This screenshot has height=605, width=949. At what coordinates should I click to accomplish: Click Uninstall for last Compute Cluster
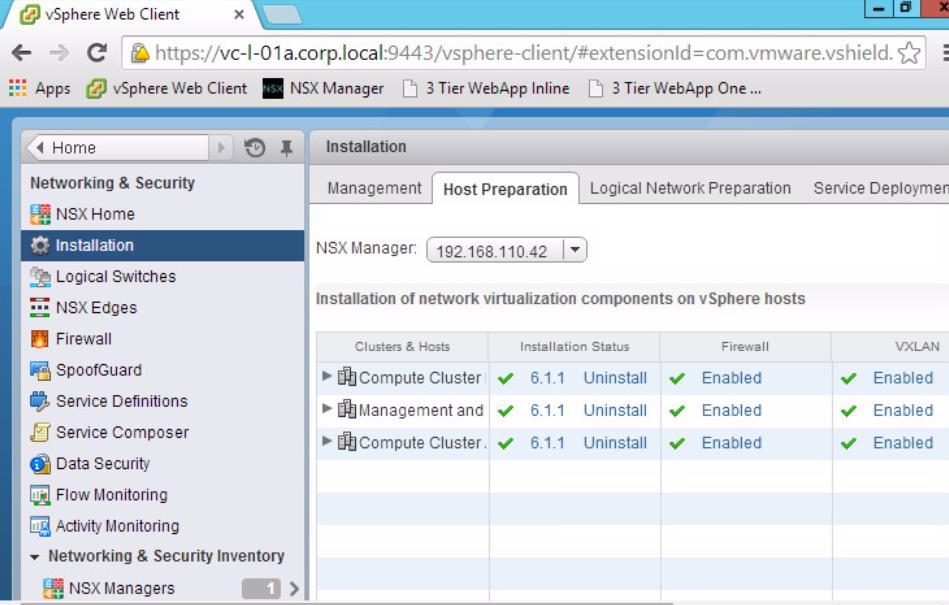click(615, 443)
